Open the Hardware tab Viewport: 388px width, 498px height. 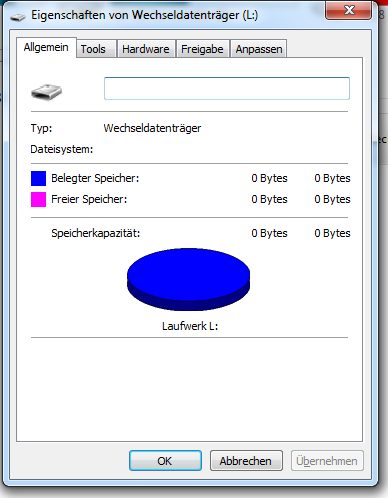(146, 49)
